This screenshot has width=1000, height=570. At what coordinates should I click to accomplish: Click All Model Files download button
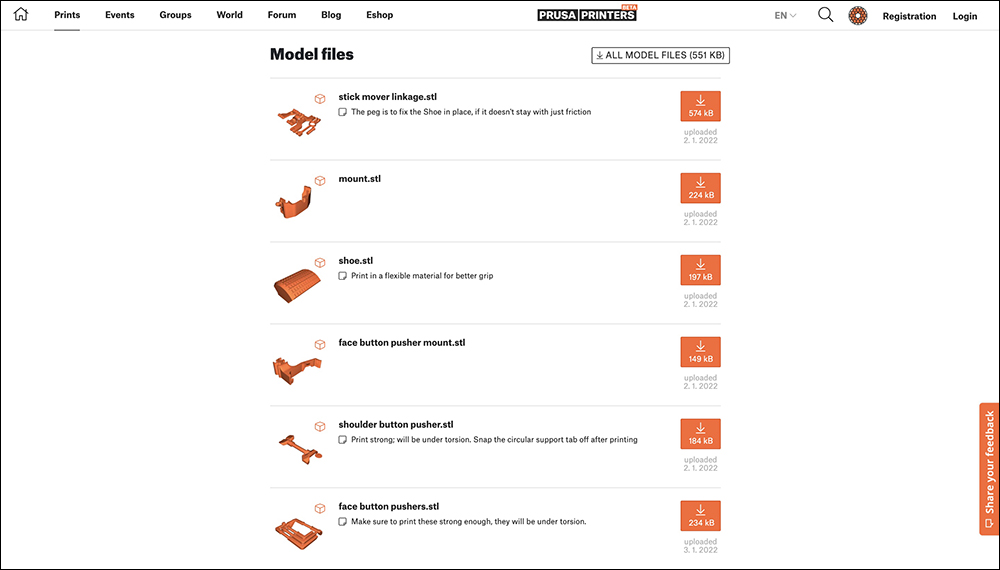[660, 55]
